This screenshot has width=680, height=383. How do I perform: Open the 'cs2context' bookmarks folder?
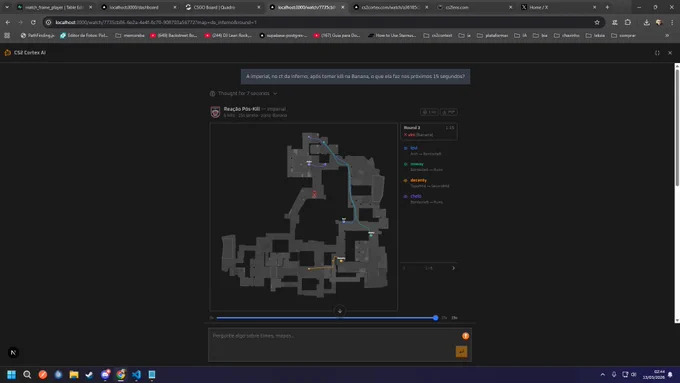pyautogui.click(x=438, y=36)
